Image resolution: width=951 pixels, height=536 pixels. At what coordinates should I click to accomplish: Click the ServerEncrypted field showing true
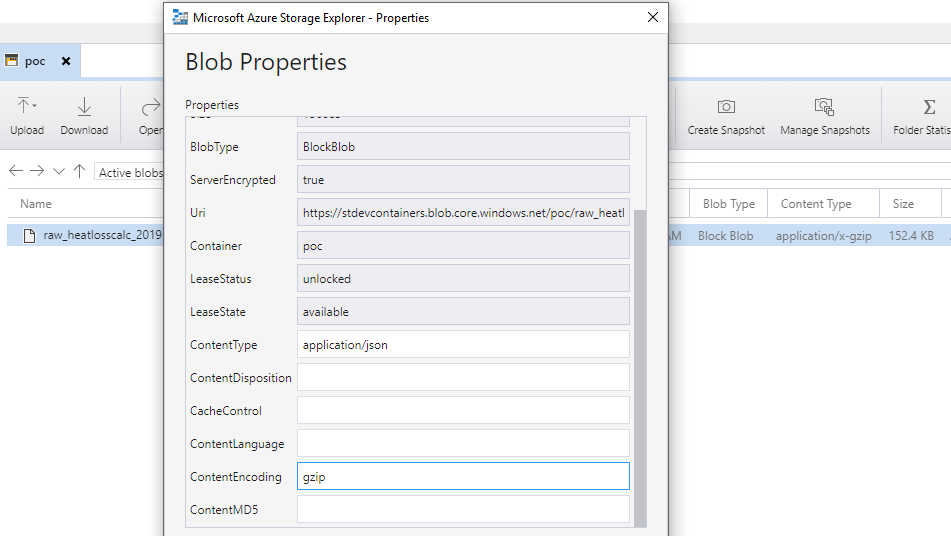coord(463,179)
